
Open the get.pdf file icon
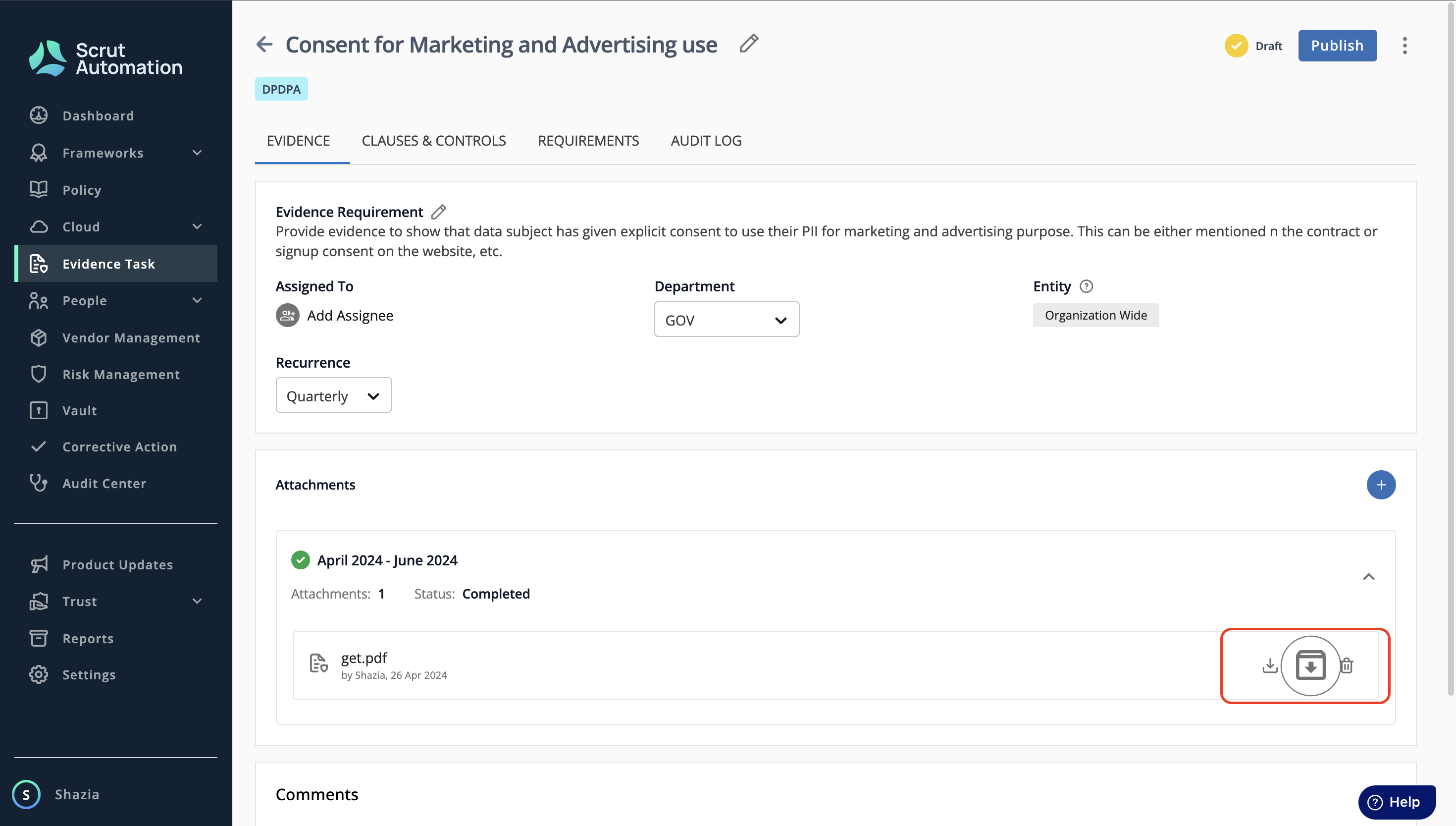[318, 662]
